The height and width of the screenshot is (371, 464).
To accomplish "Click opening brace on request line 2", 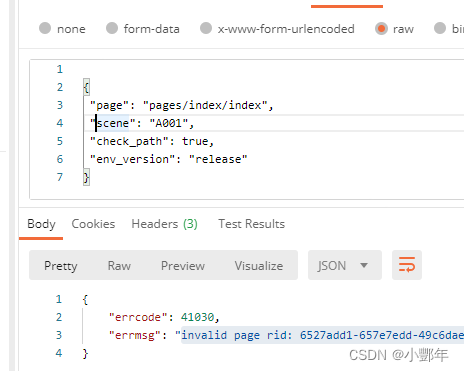I will (x=86, y=87).
